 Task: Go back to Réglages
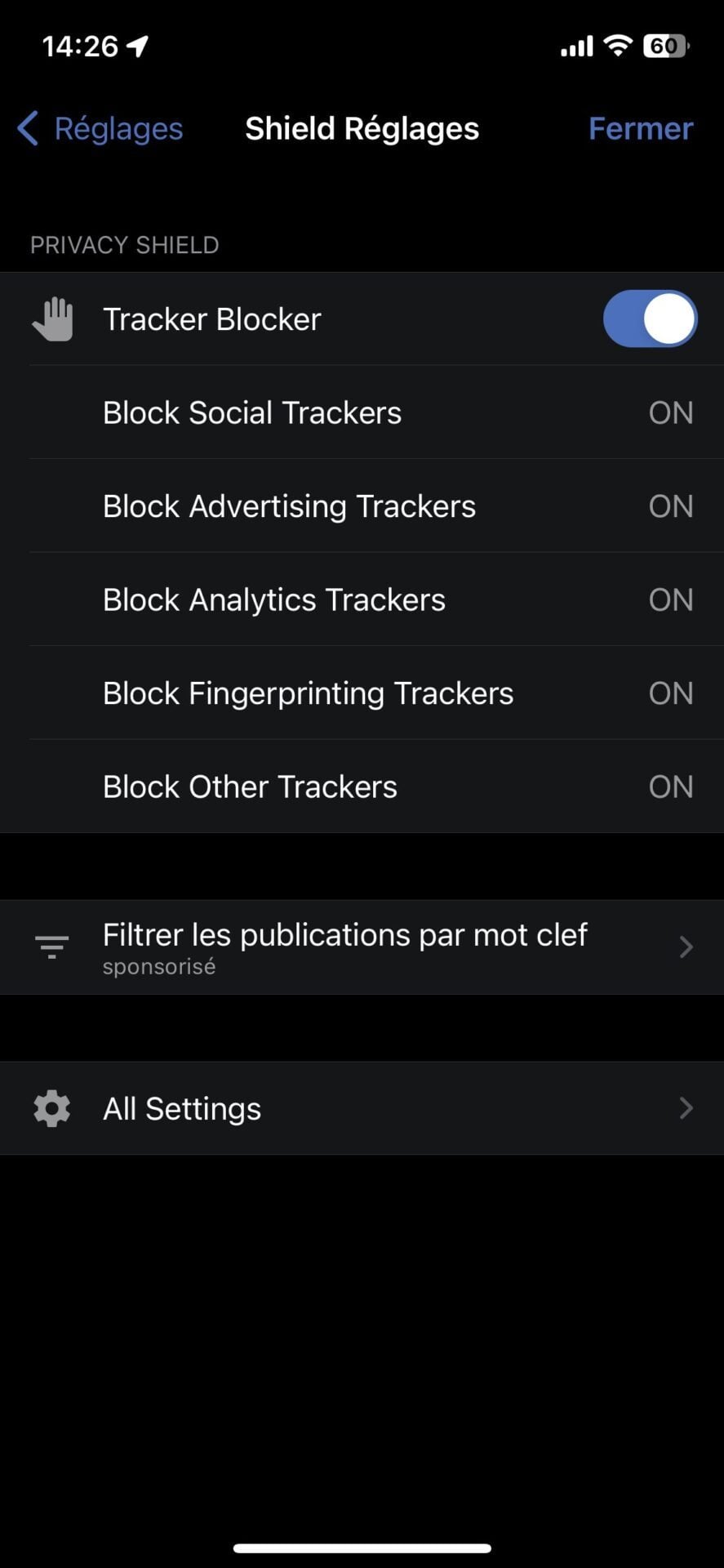[x=118, y=128]
